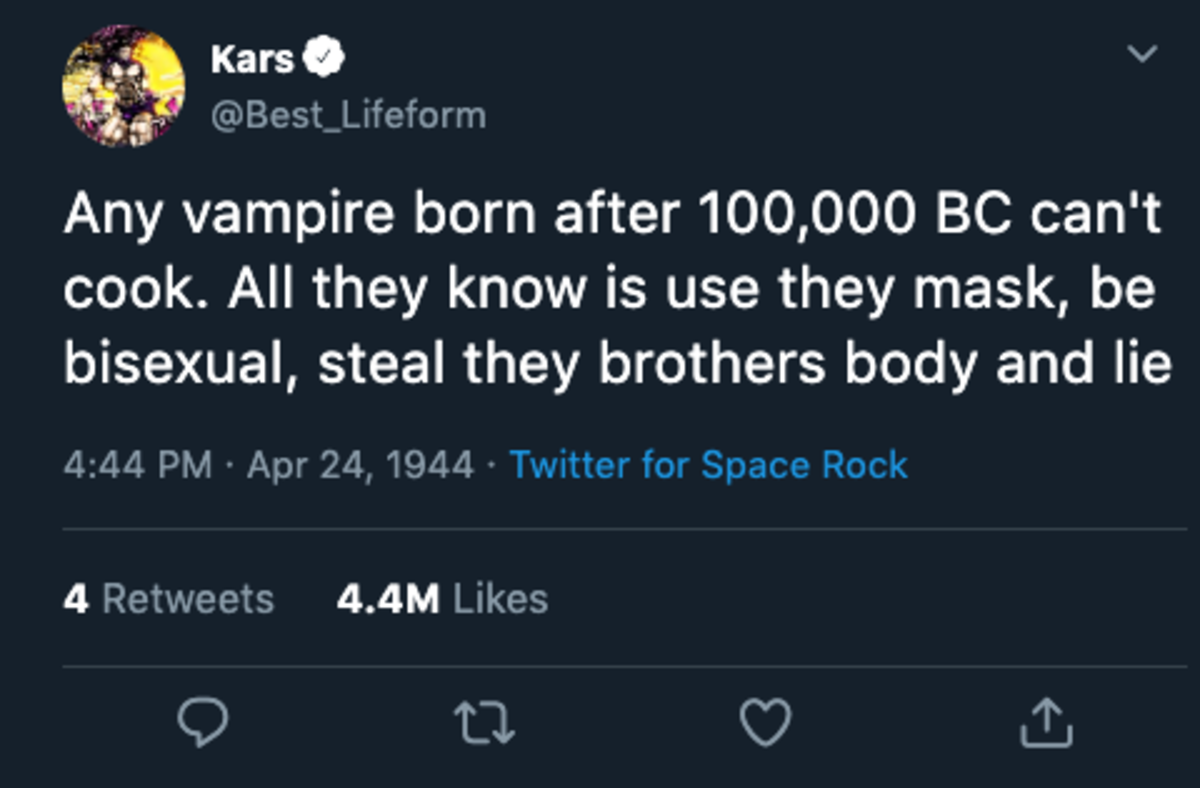Open the Twitter for Space Rock link
This screenshot has width=1200, height=788.
pos(708,465)
